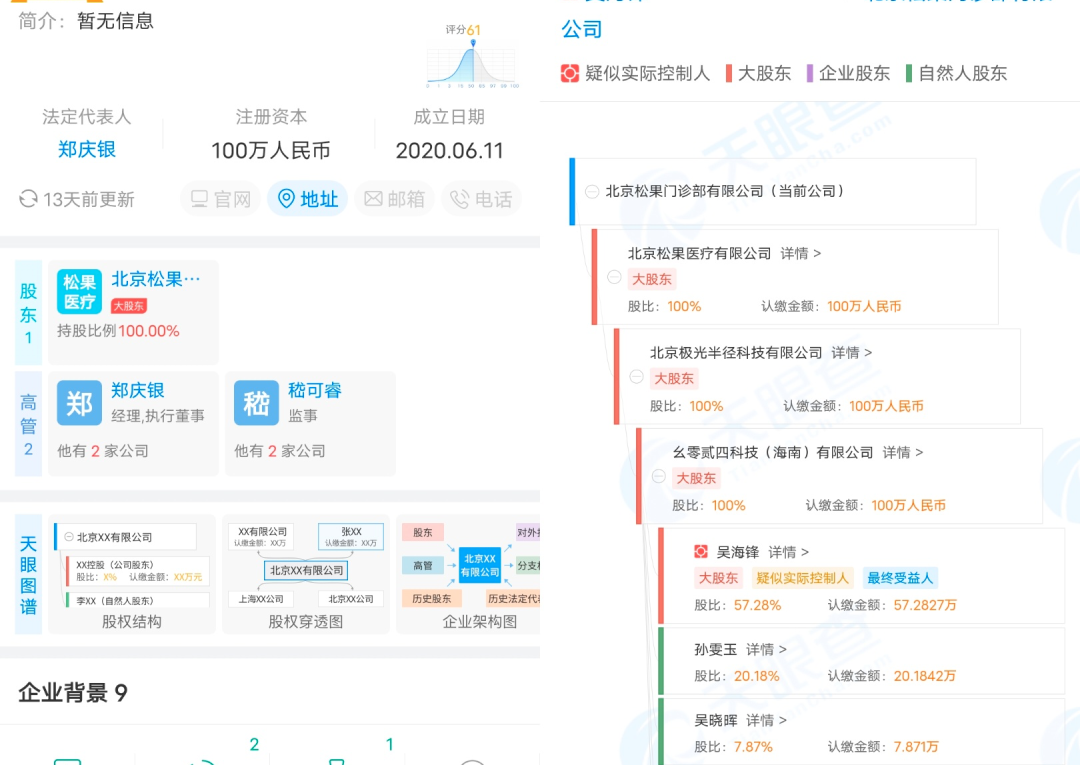The image size is (1080, 765).
Task: Open the 地址 location button
Action: point(307,199)
